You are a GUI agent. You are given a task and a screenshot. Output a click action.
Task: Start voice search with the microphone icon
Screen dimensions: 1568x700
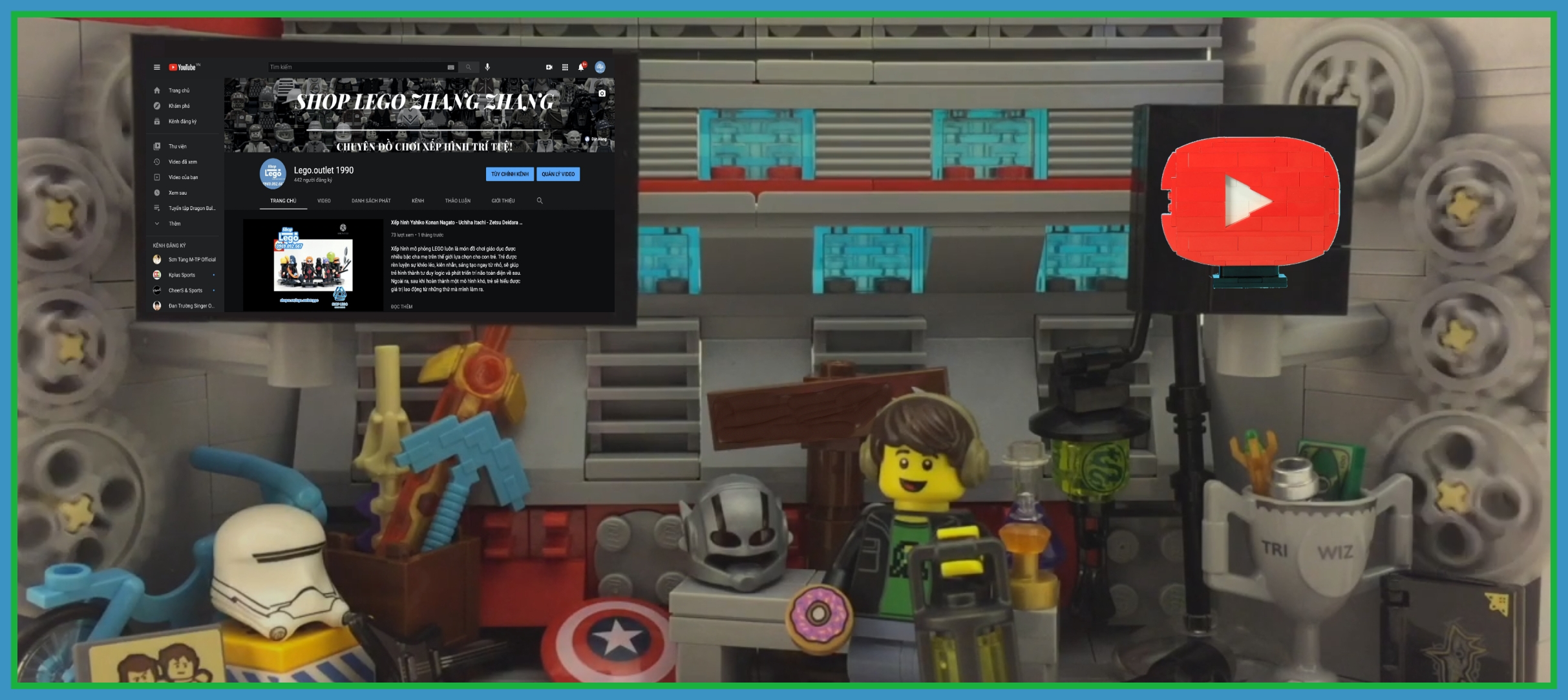(487, 67)
